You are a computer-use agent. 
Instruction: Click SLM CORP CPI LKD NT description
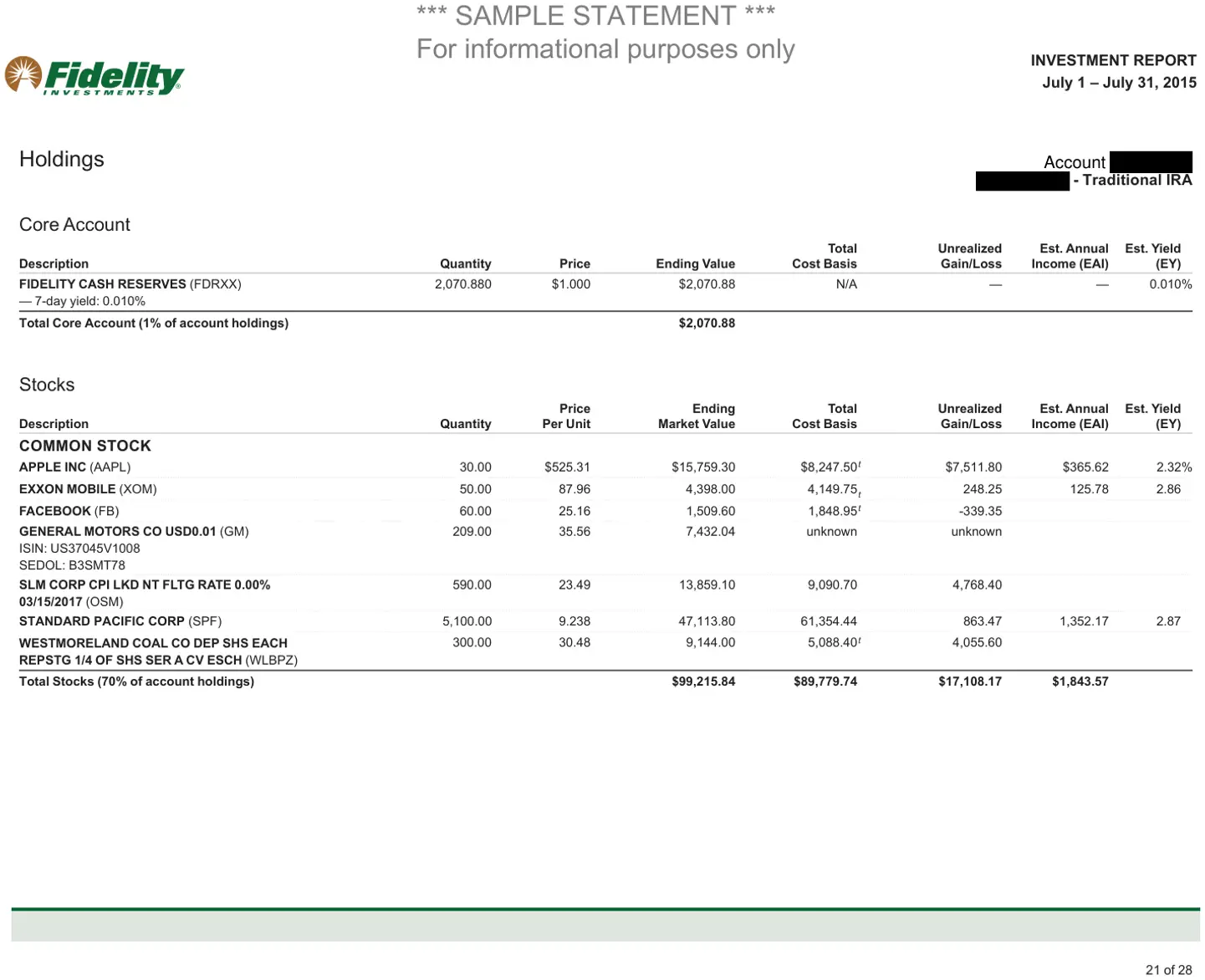[145, 593]
